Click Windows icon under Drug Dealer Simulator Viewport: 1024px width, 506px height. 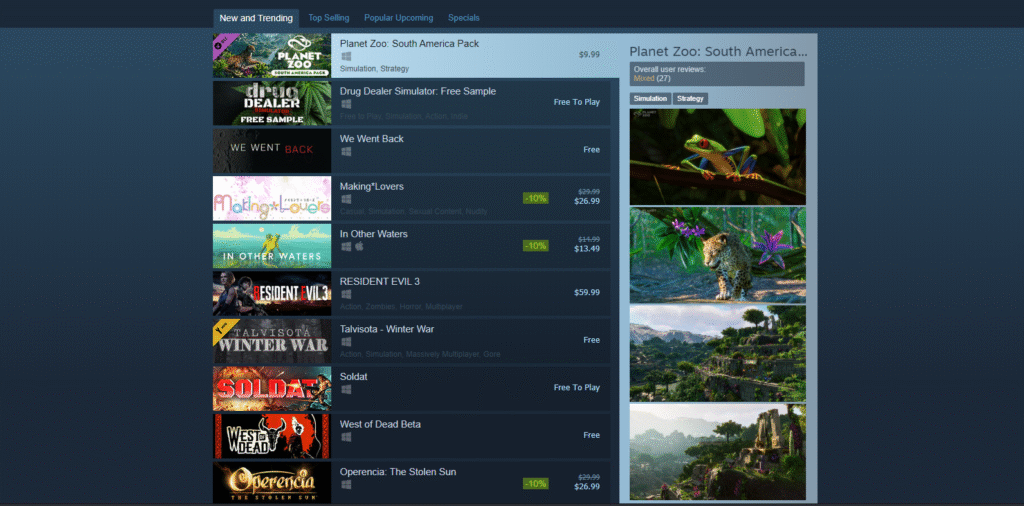pos(346,104)
